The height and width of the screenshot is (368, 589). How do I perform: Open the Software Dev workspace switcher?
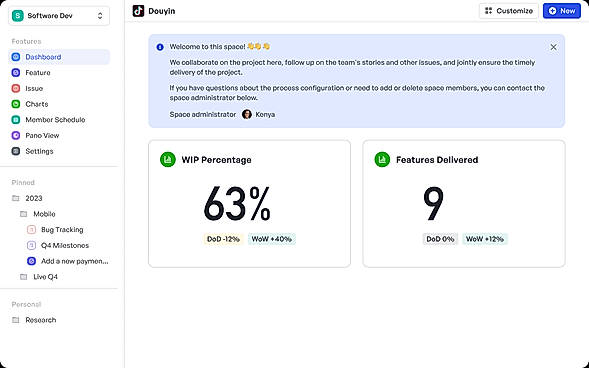pyautogui.click(x=59, y=16)
